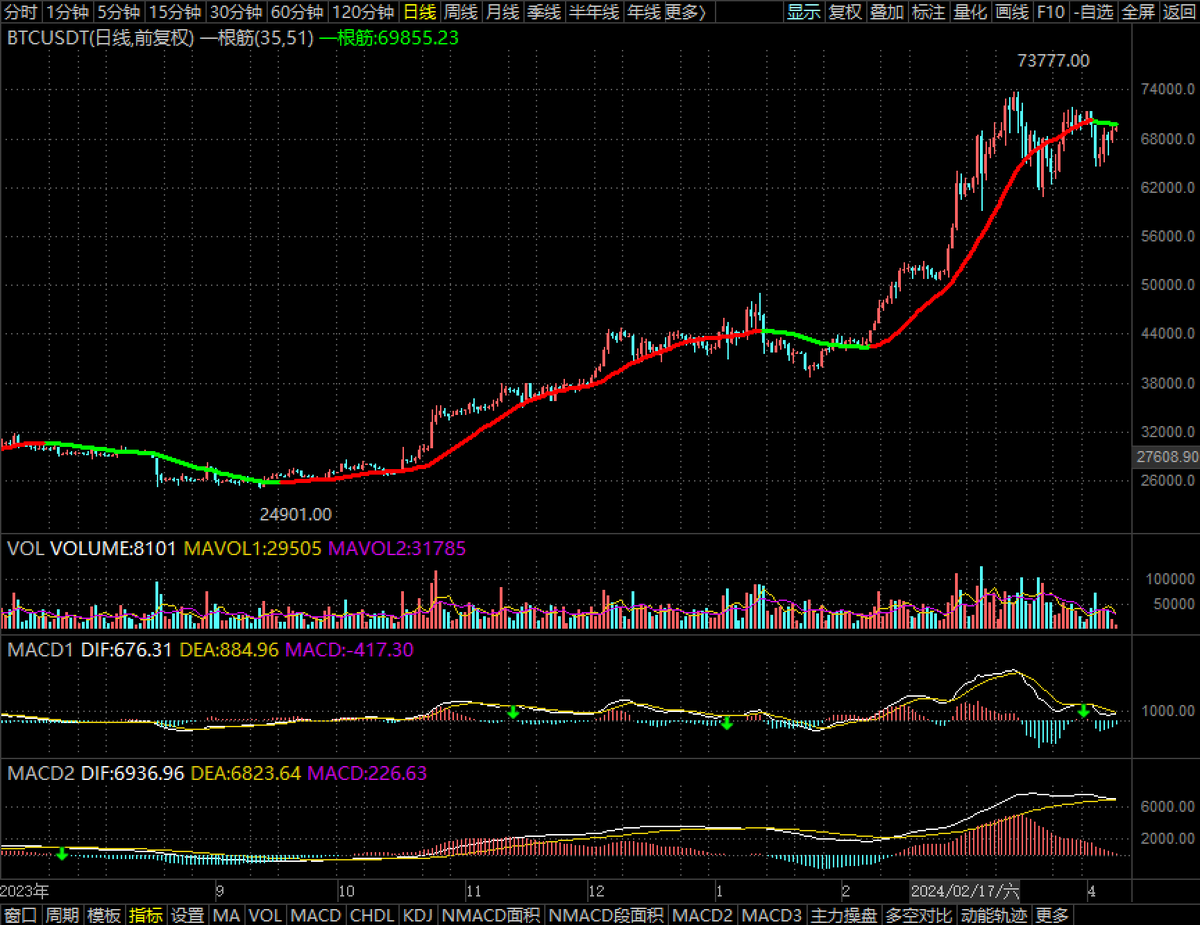Expand 更多 periods in top bar

pos(685,12)
